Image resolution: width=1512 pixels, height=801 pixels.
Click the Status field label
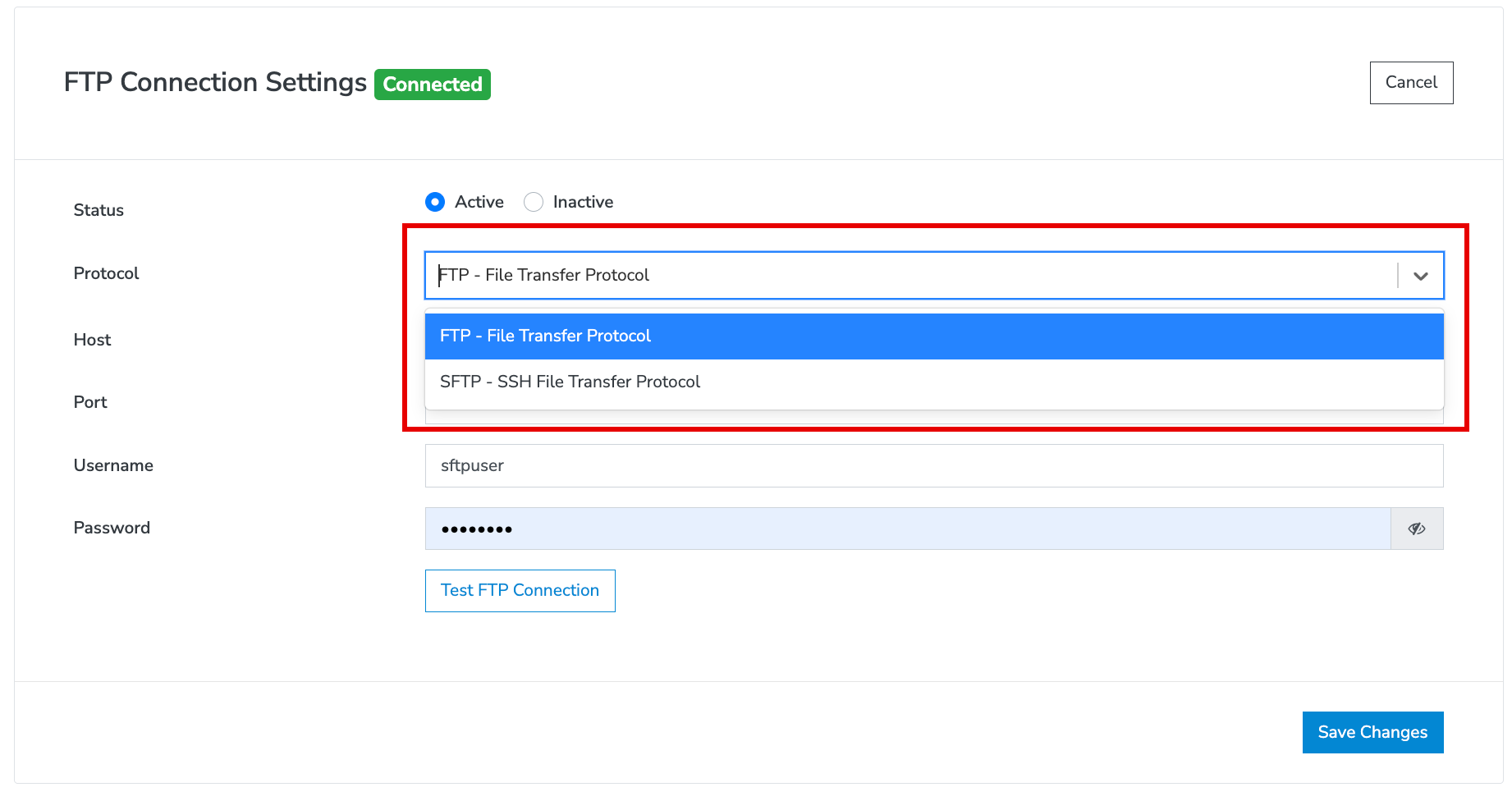point(99,210)
